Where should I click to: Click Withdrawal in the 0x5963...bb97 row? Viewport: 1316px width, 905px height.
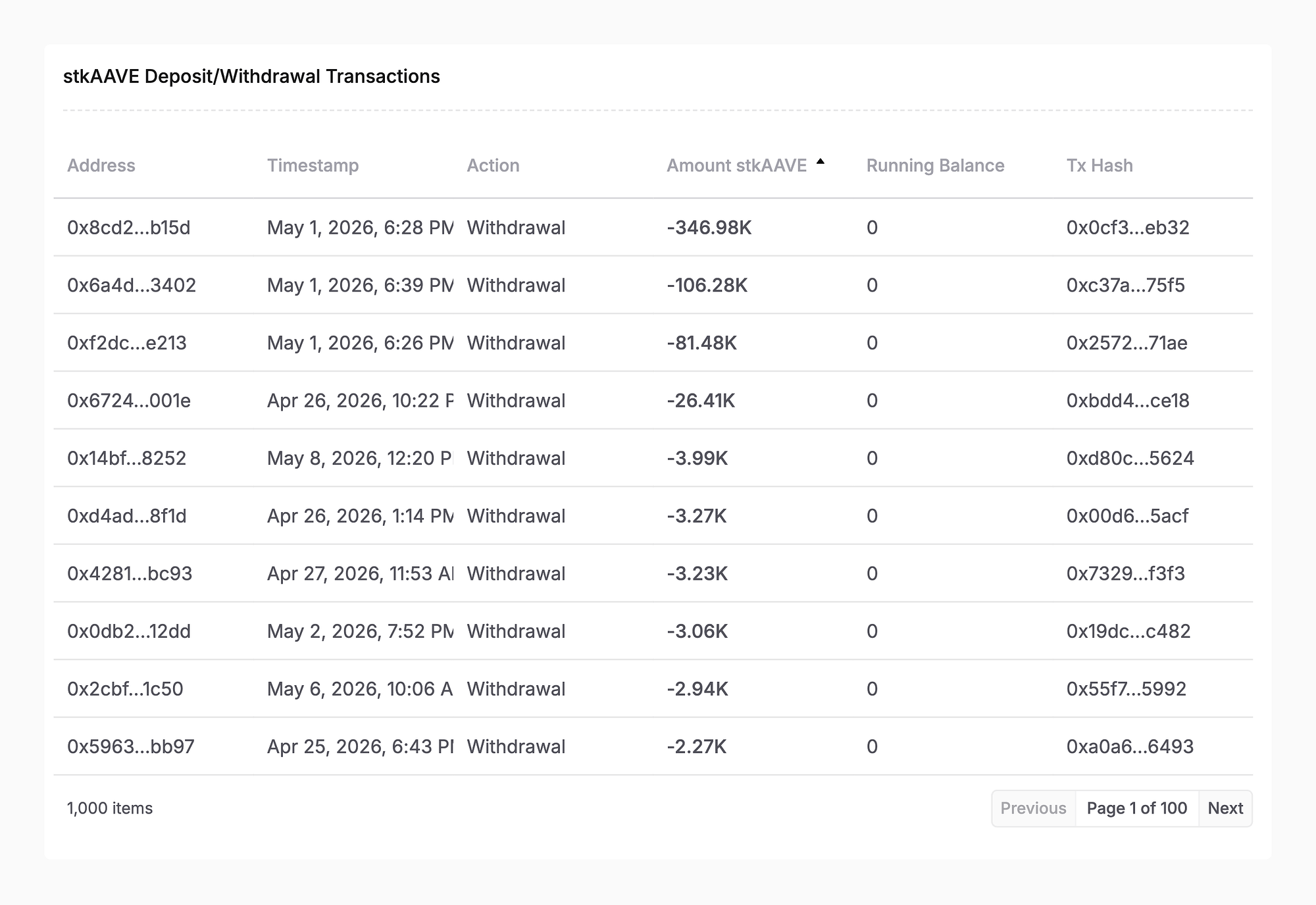517,747
